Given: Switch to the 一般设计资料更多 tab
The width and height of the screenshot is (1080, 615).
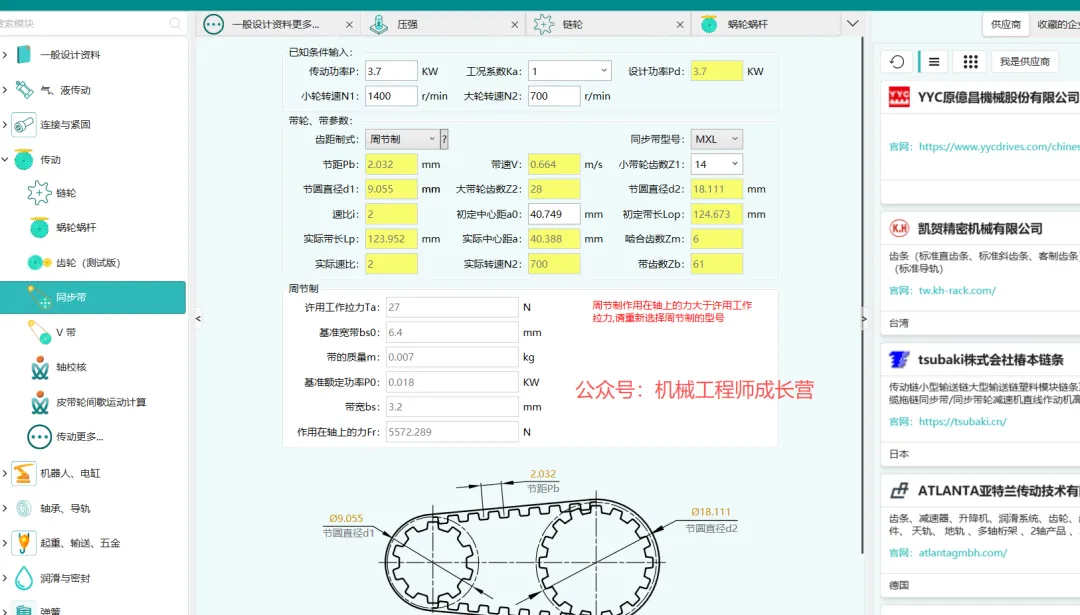Looking at the screenshot, I should pyautogui.click(x=276, y=24).
